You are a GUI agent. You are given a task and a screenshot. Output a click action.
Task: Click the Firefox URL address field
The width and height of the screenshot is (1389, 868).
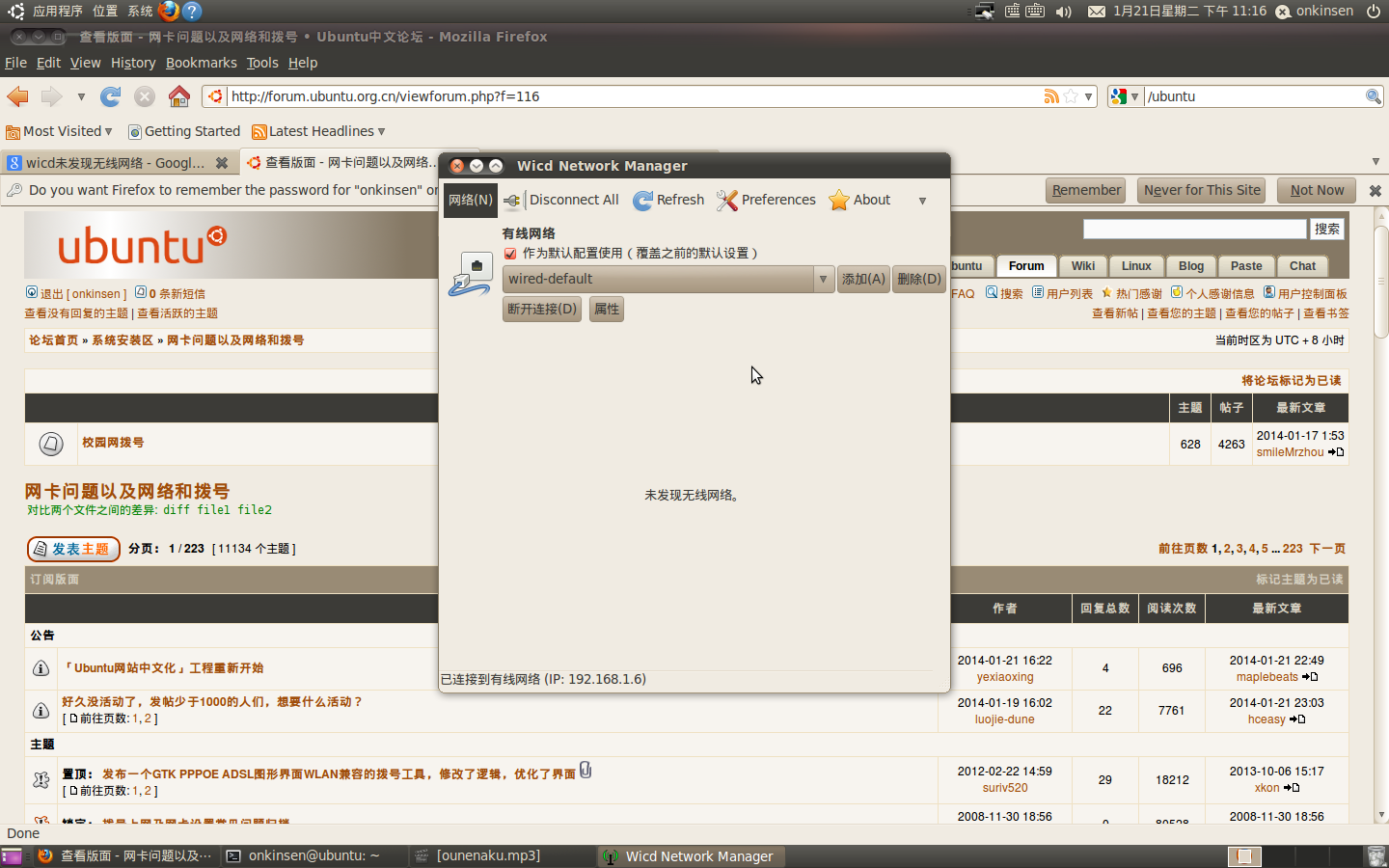[632, 96]
